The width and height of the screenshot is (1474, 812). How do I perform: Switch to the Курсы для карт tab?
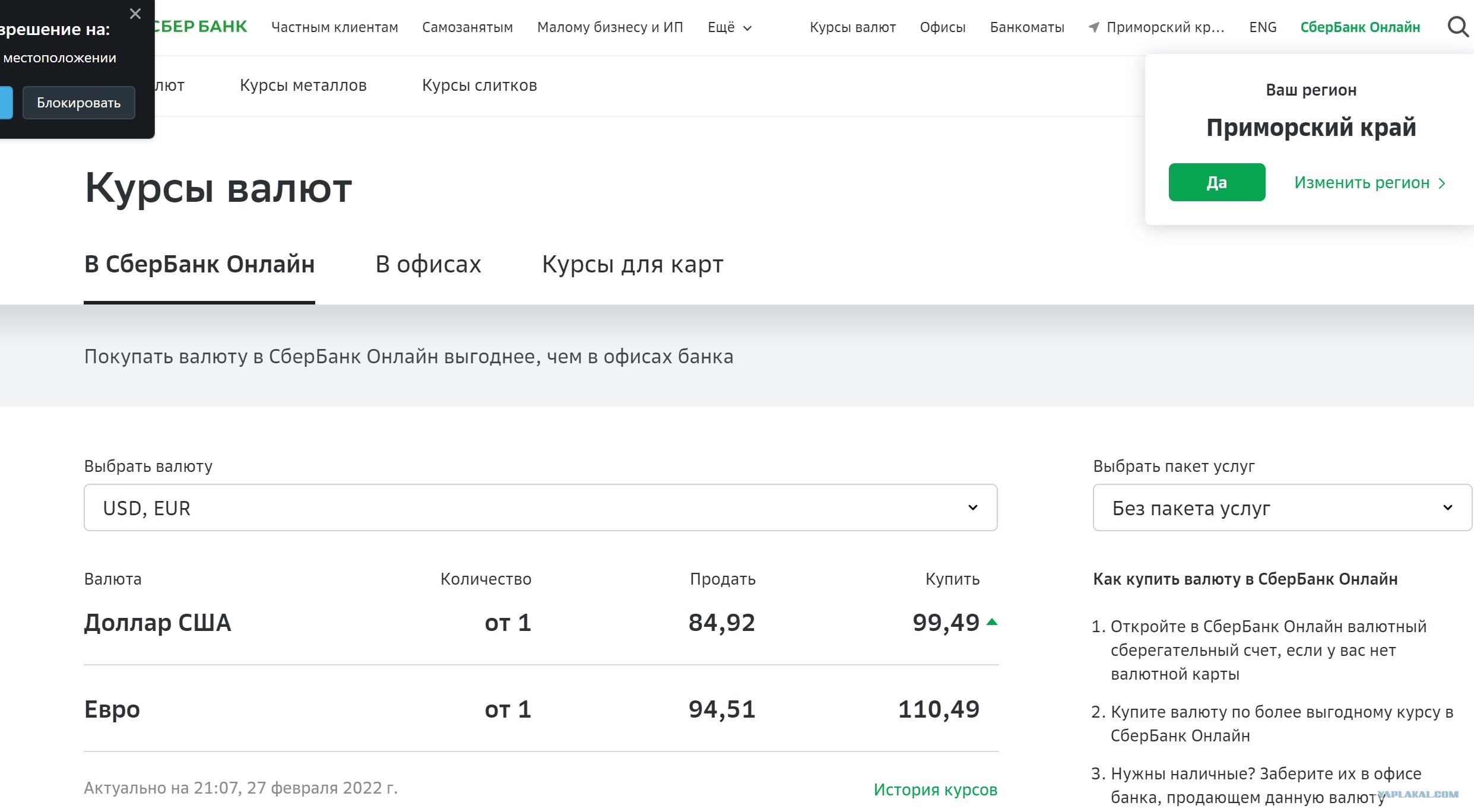[633, 265]
